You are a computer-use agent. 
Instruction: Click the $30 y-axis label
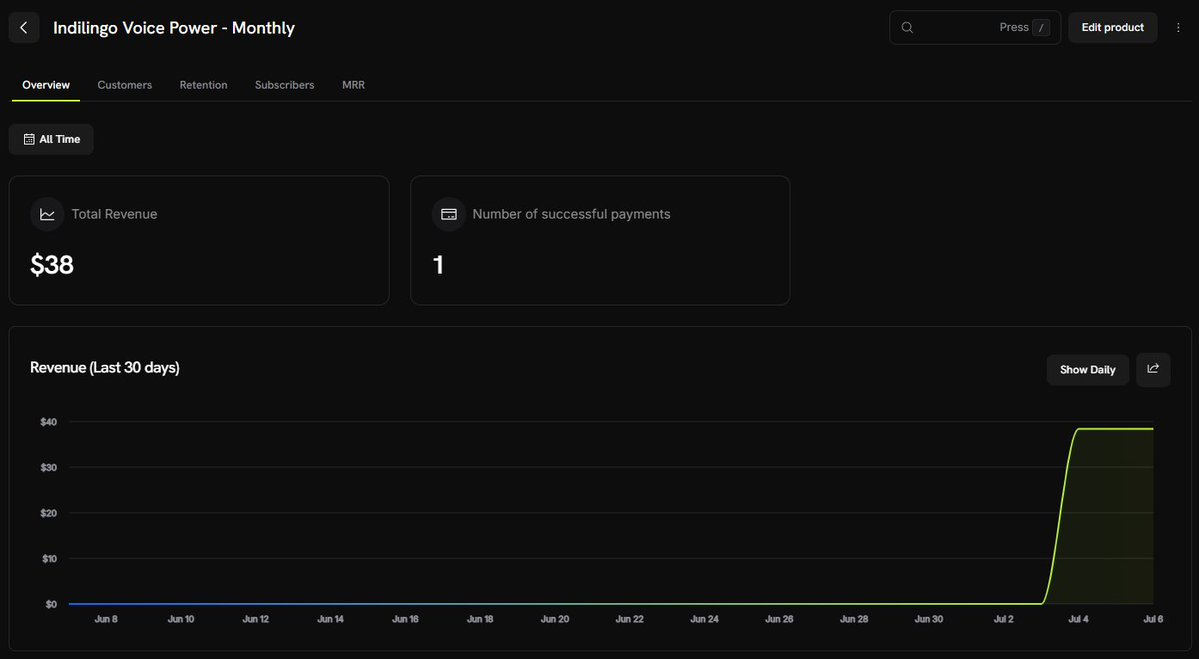[49, 467]
